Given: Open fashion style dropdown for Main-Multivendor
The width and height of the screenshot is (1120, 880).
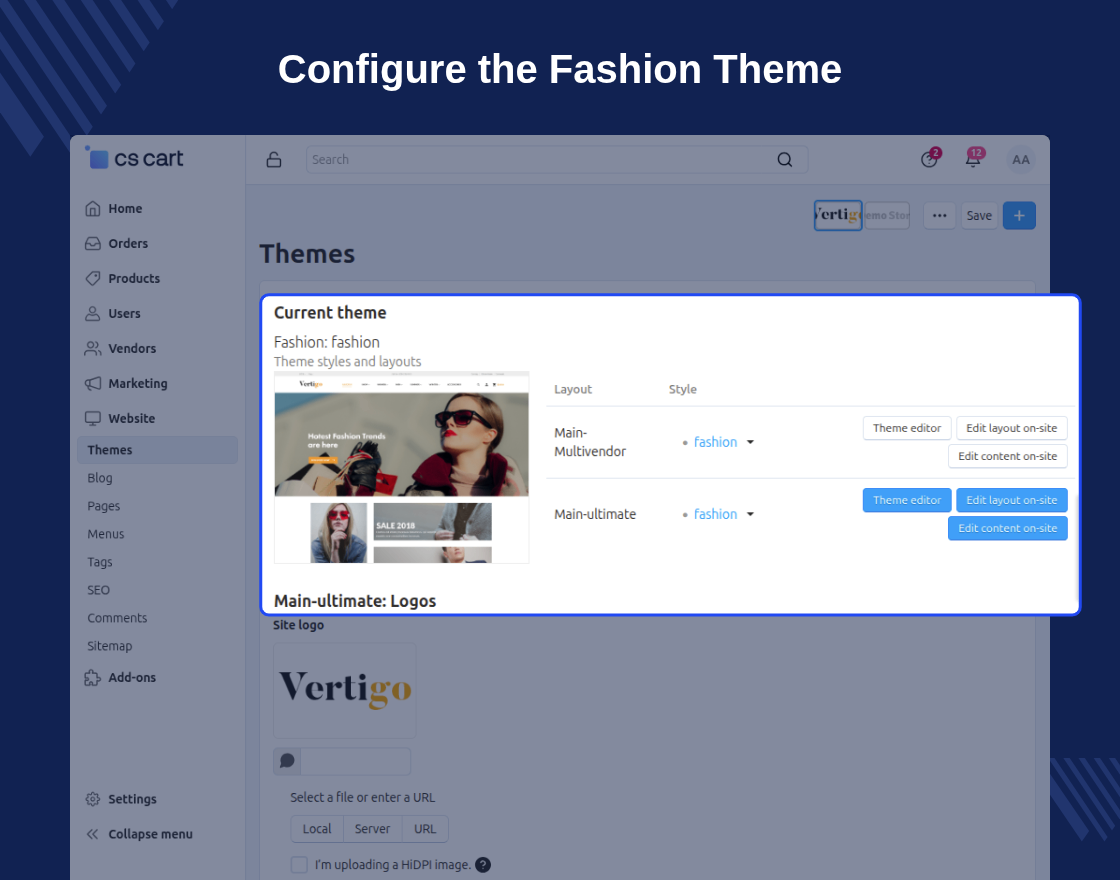Looking at the screenshot, I should coord(750,442).
